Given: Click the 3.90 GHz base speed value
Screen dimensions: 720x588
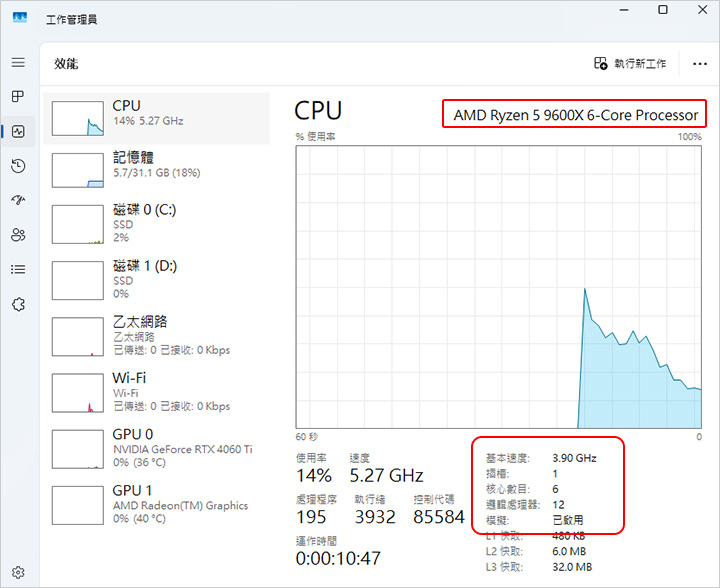Looking at the screenshot, I should coord(574,458).
